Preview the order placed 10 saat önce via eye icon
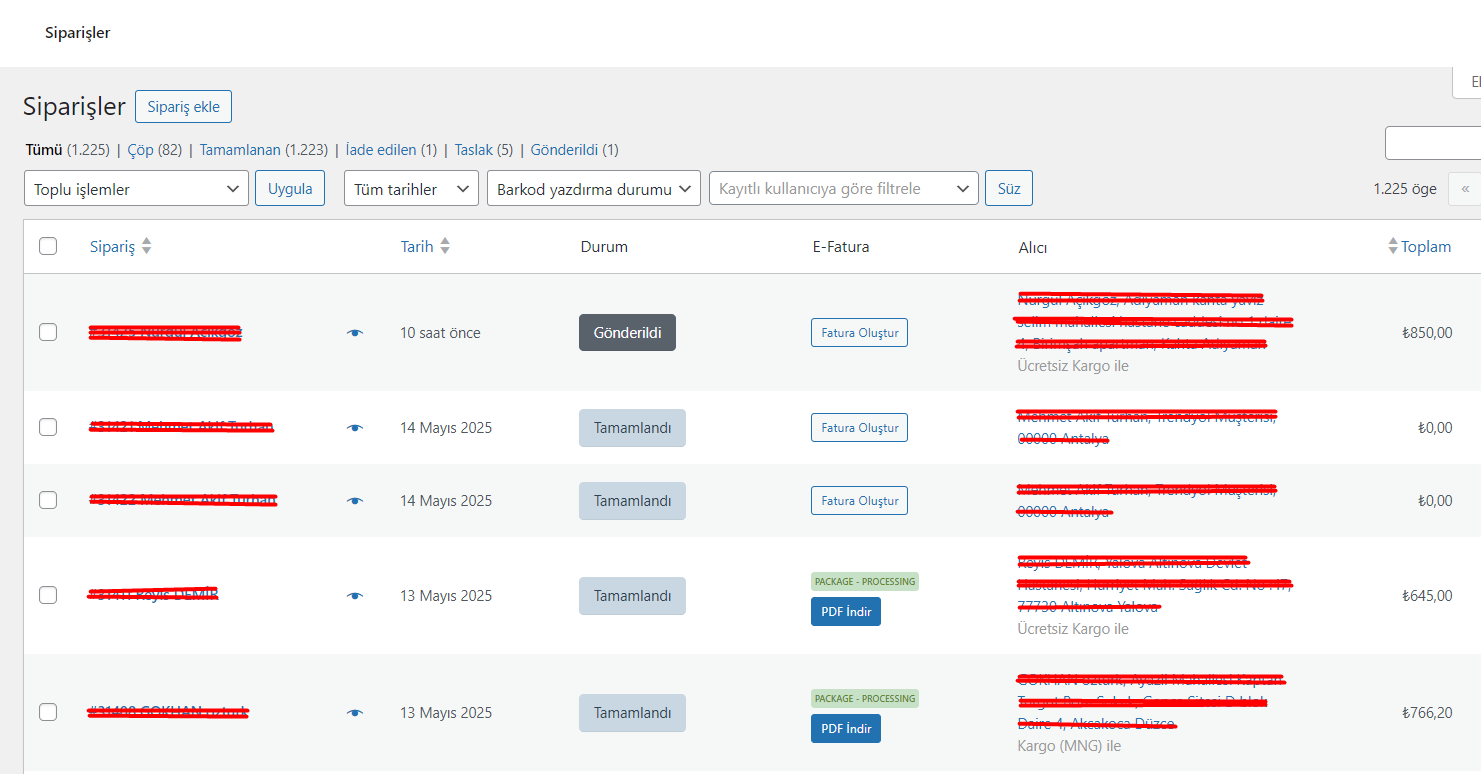 click(x=355, y=333)
